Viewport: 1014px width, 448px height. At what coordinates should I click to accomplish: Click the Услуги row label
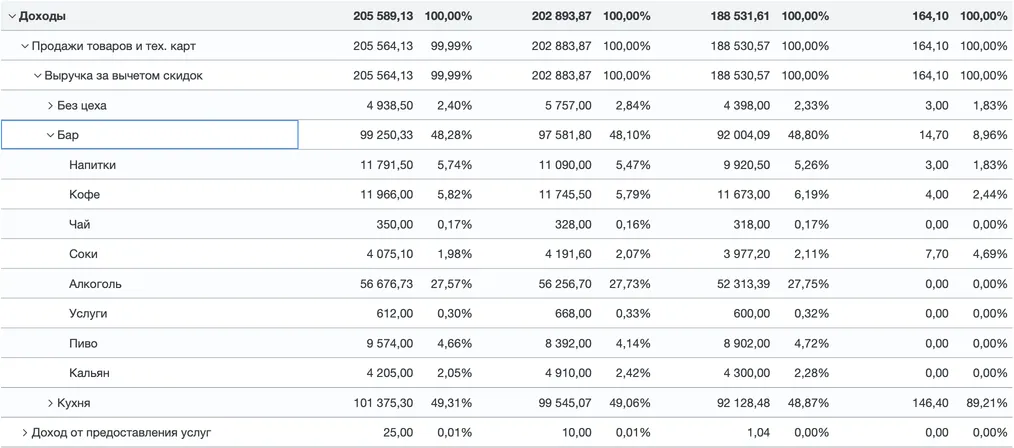(88, 314)
